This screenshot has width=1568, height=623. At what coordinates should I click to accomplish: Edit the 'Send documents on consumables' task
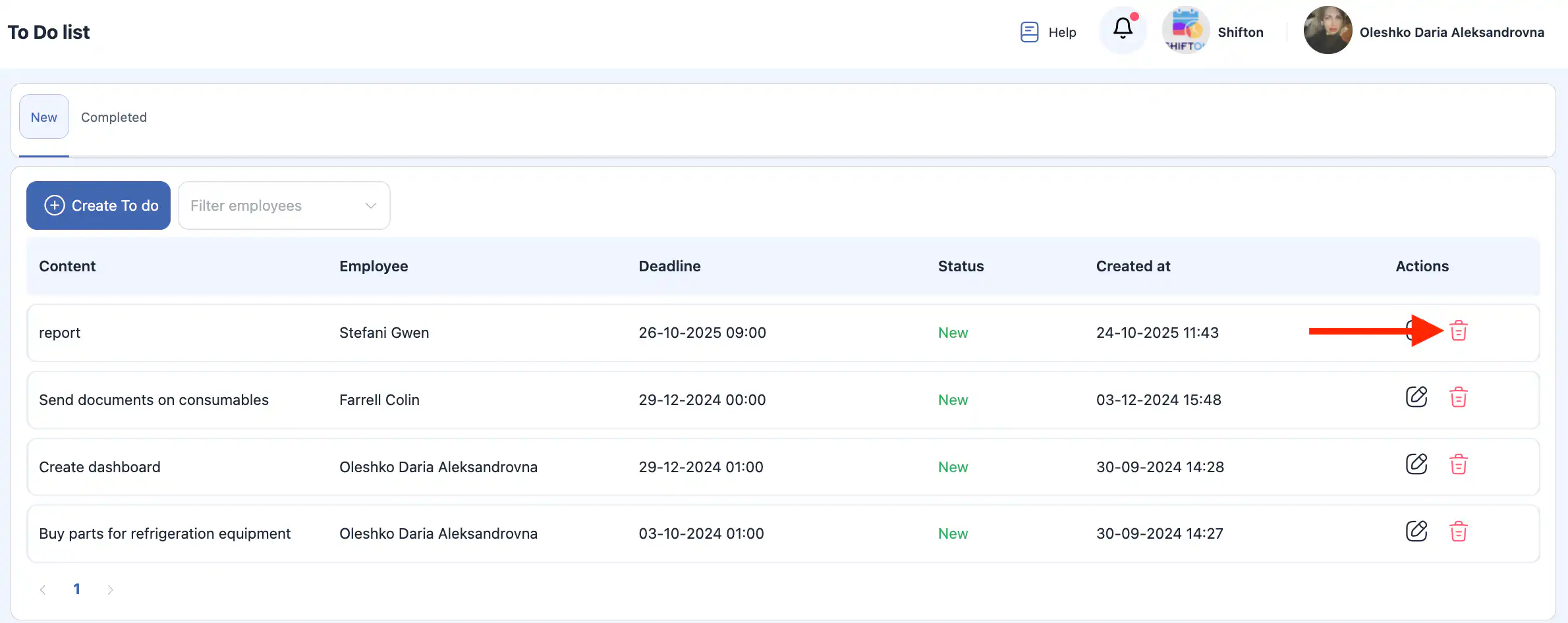pyautogui.click(x=1416, y=397)
